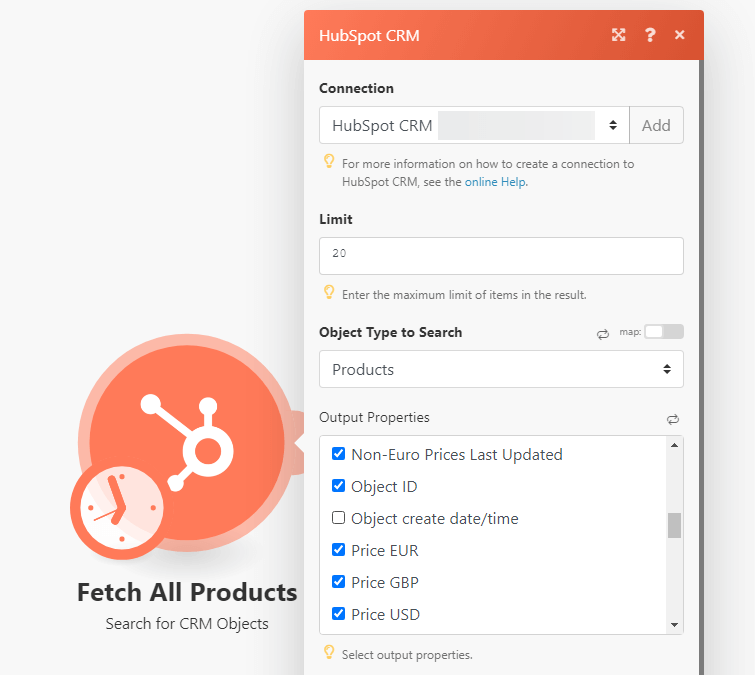Click into the Limit input field
The width and height of the screenshot is (755, 675).
click(501, 256)
